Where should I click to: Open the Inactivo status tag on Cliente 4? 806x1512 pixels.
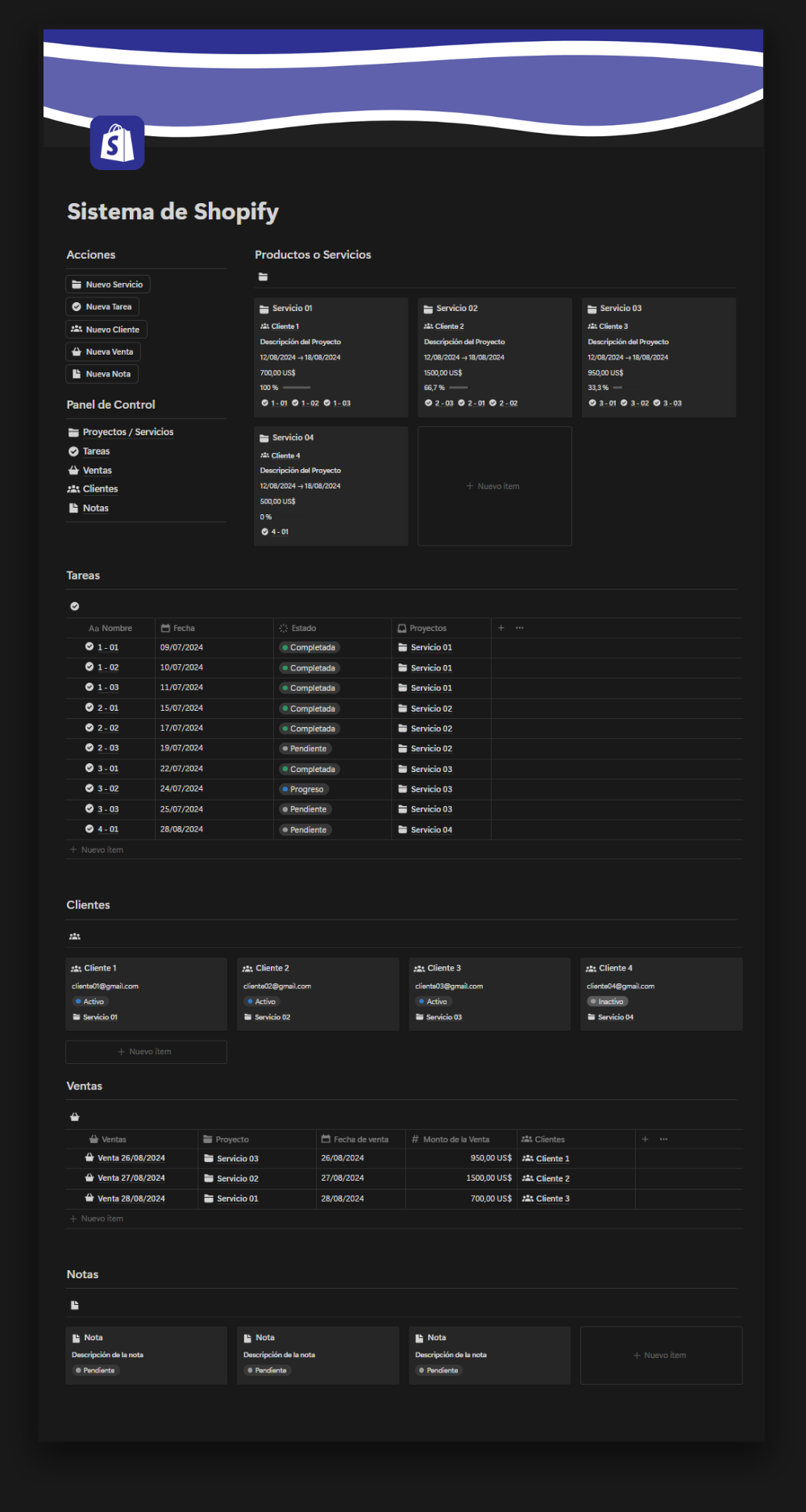pos(608,1002)
